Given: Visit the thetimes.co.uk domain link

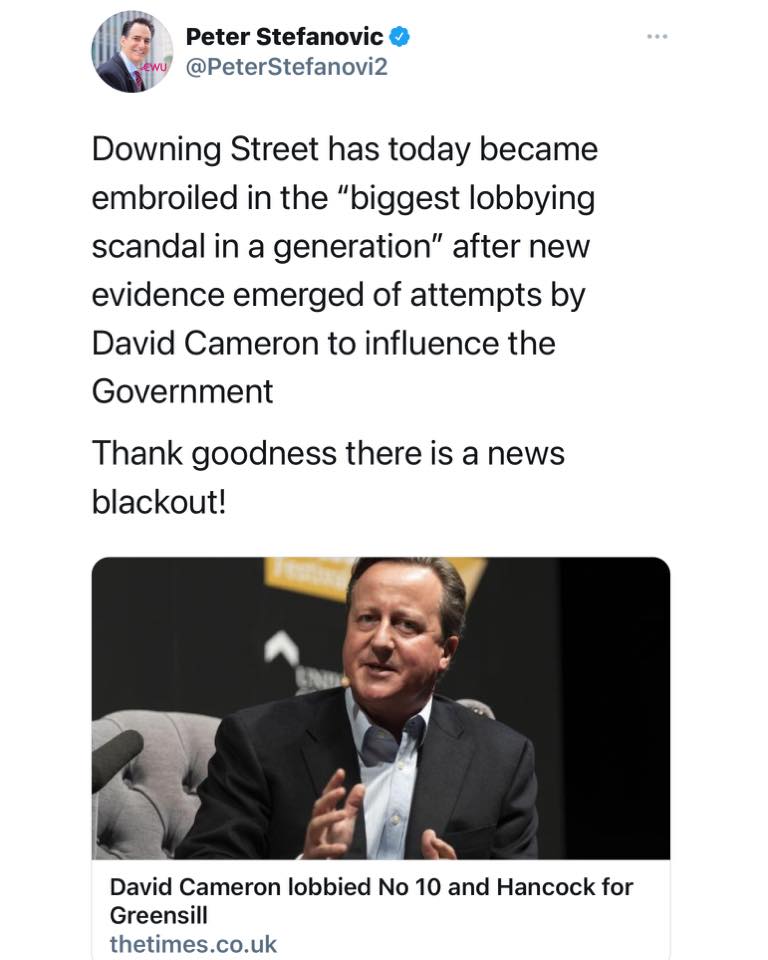Looking at the screenshot, I should tap(193, 943).
